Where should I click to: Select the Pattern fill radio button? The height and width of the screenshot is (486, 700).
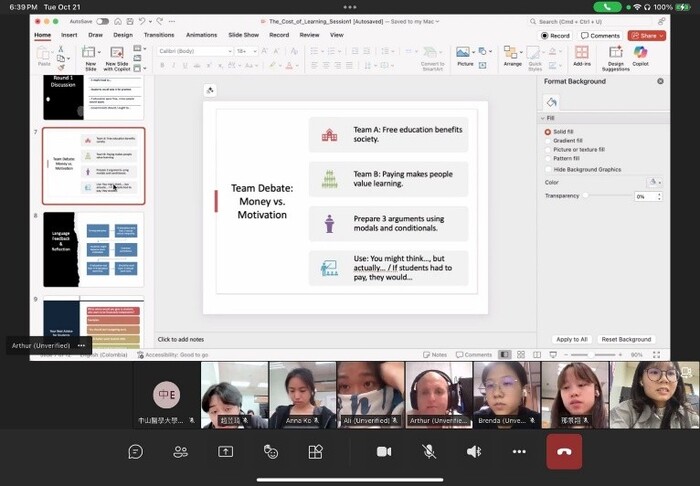[x=548, y=158]
